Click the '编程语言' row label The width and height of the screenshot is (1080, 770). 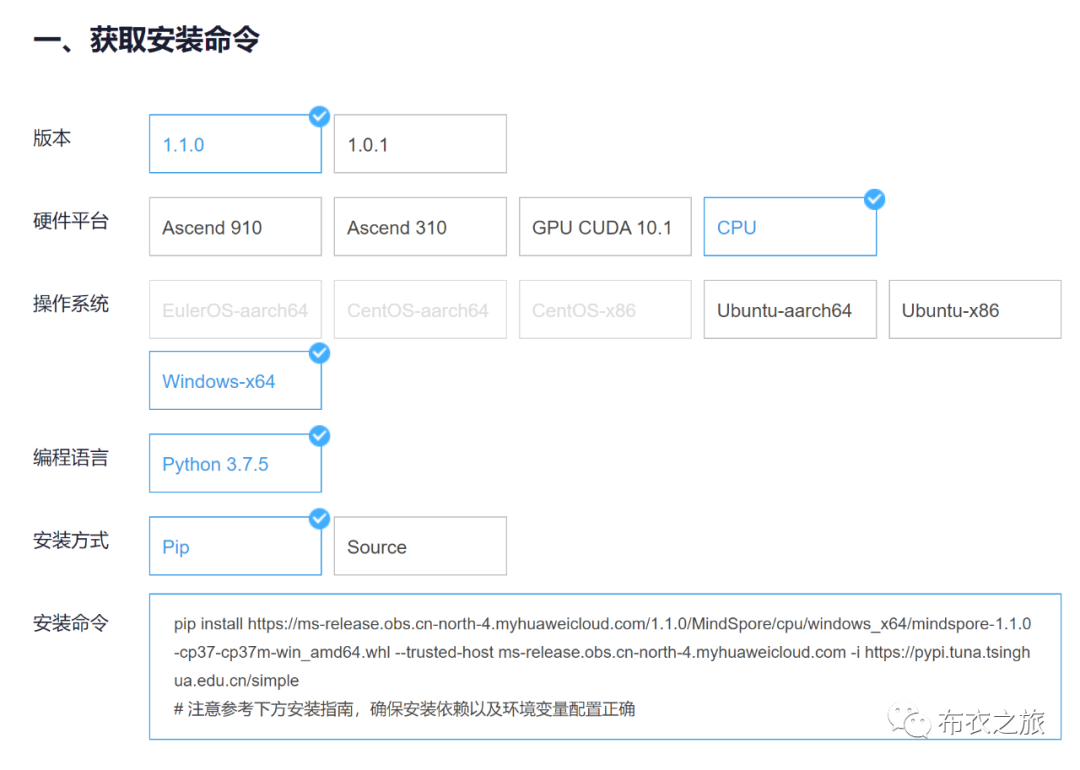(71, 457)
